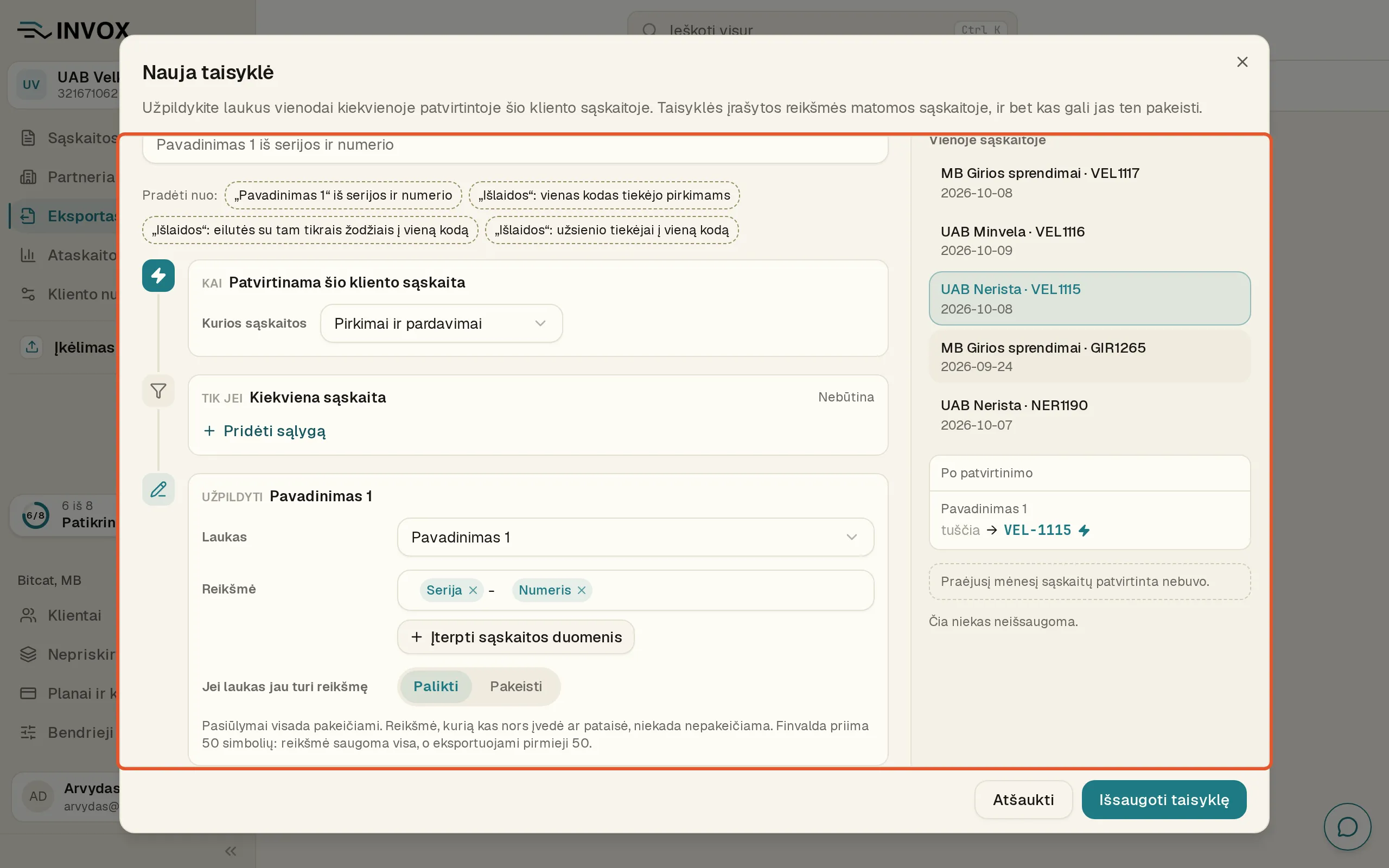Screen dimensions: 1389x868
Task: Click the lightning trigger step icon
Action: (158, 276)
